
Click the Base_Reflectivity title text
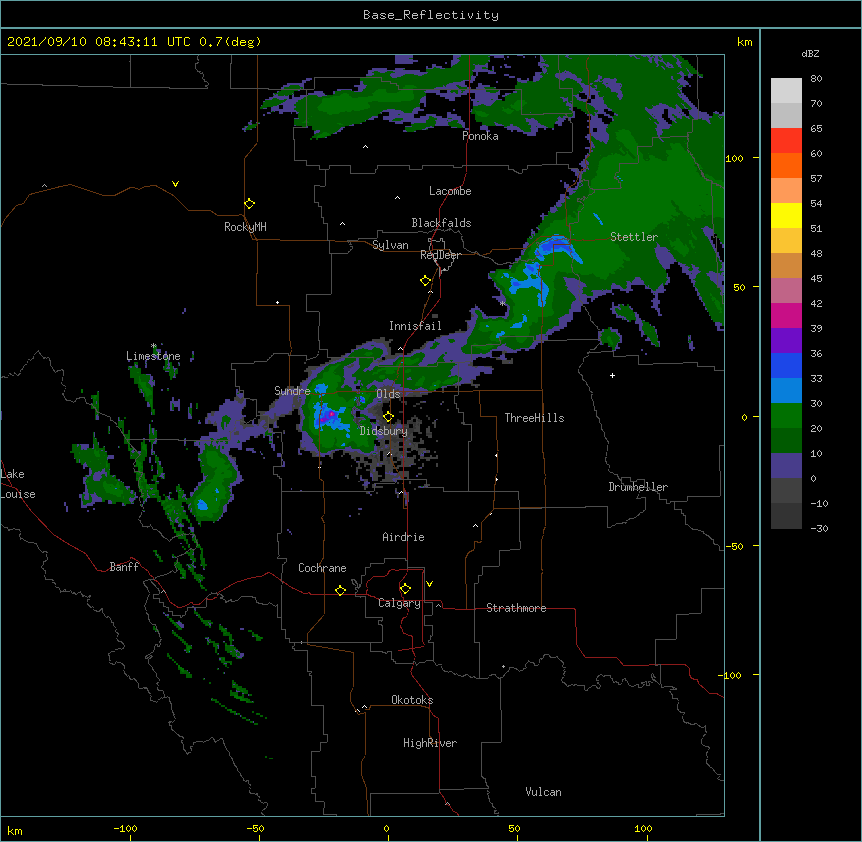431,15
